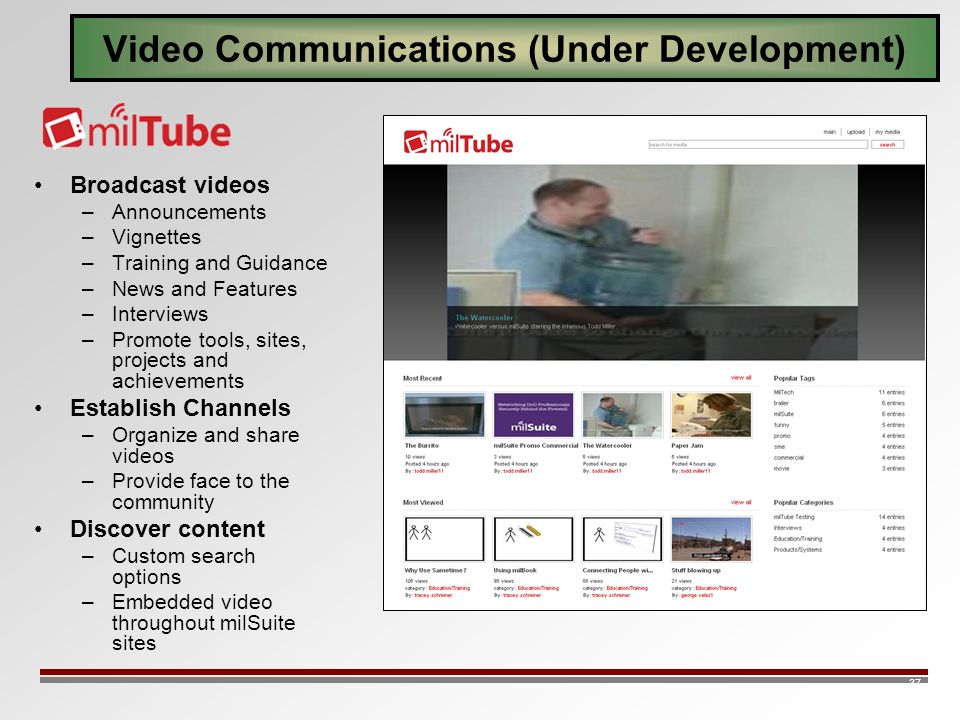Image resolution: width=960 pixels, height=720 pixels.
Task: Open Education/Training in Popular Categories
Action: point(798,539)
